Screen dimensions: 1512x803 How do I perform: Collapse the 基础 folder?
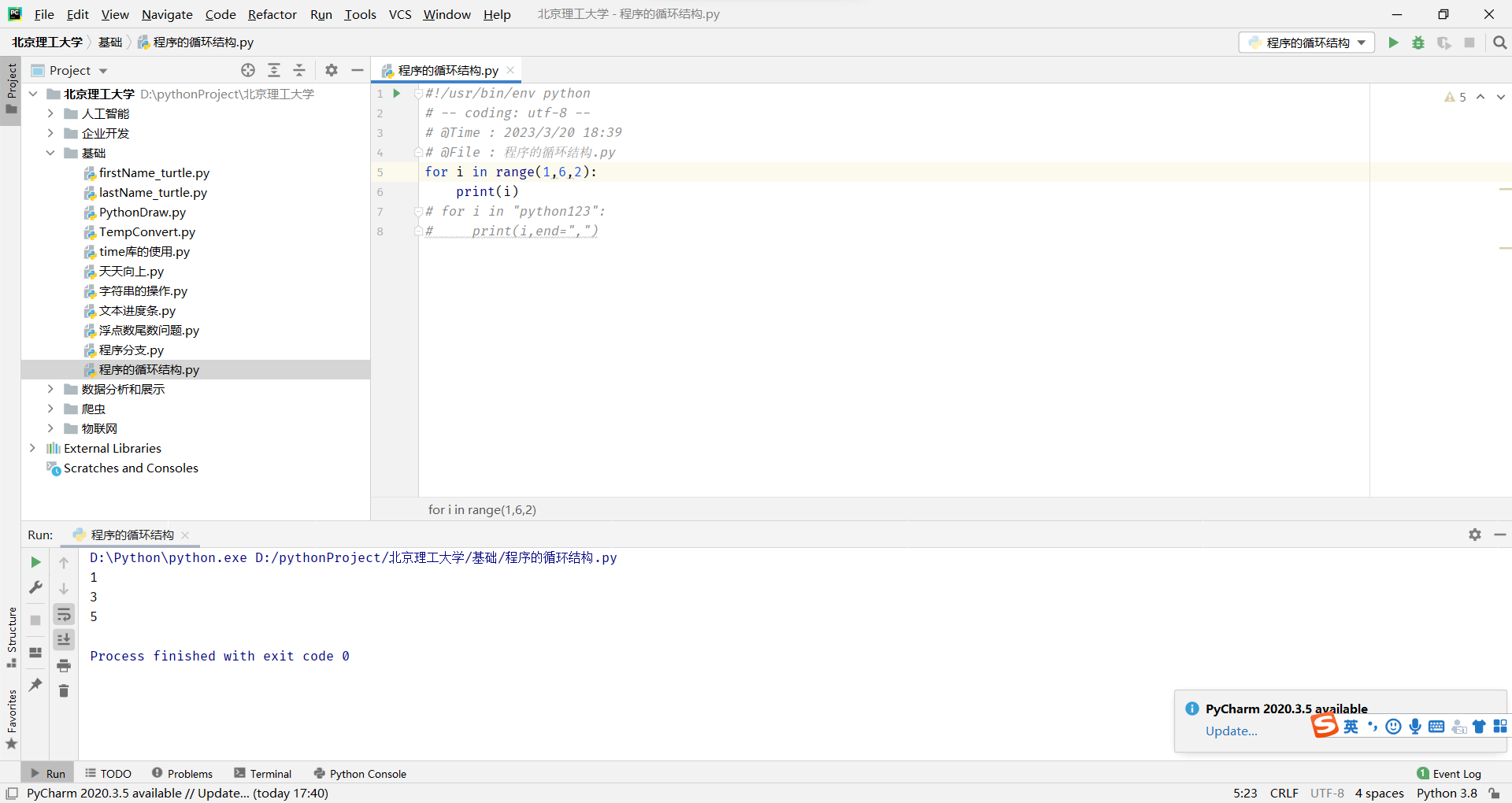tap(50, 153)
